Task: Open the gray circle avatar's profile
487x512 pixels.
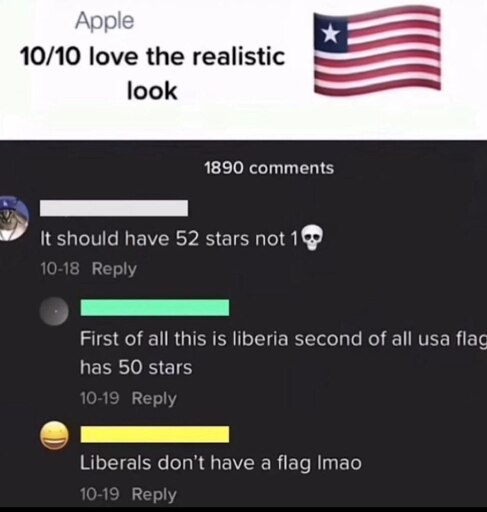Action: [x=54, y=311]
